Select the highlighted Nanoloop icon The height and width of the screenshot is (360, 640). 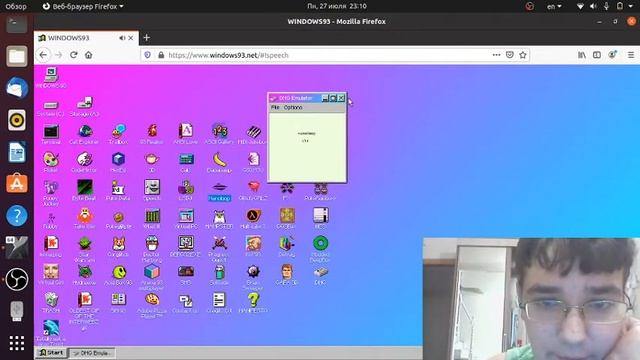(x=219, y=187)
